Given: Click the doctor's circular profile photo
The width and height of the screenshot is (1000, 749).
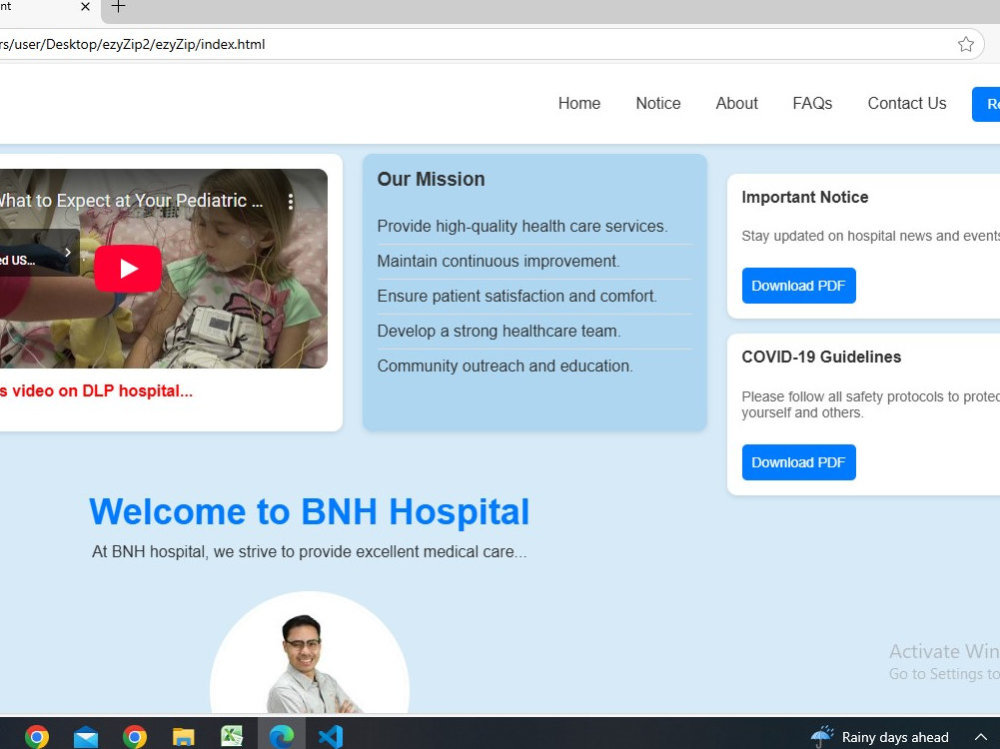Looking at the screenshot, I should click(x=309, y=653).
